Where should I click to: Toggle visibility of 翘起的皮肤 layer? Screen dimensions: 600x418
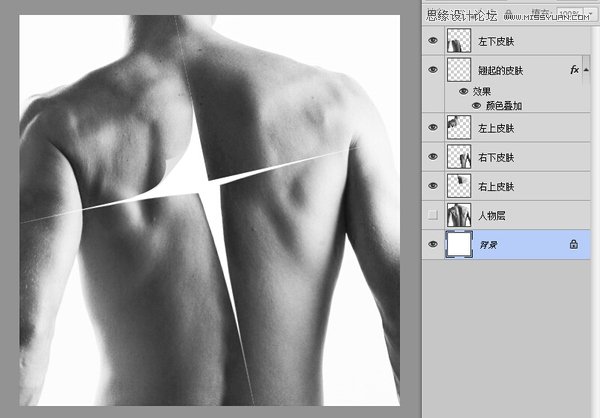pyautogui.click(x=432, y=70)
